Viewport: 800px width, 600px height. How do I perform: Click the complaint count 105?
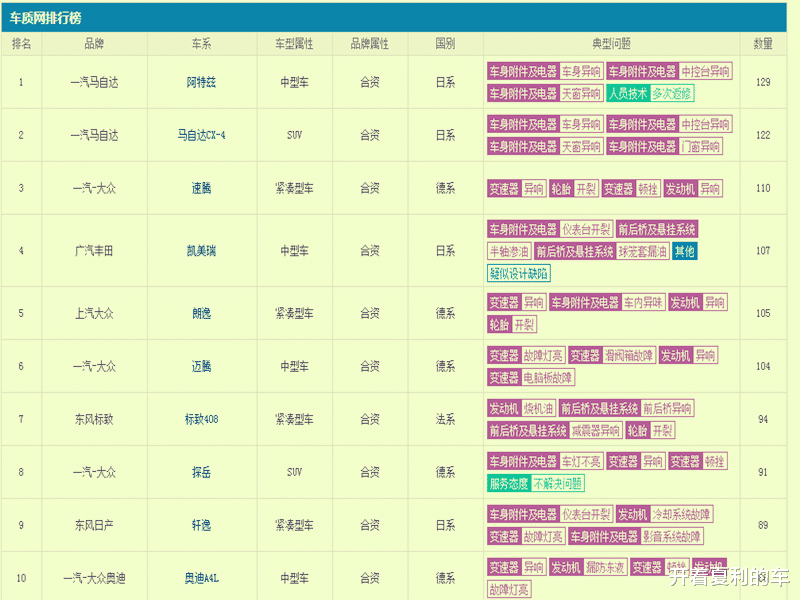click(763, 313)
